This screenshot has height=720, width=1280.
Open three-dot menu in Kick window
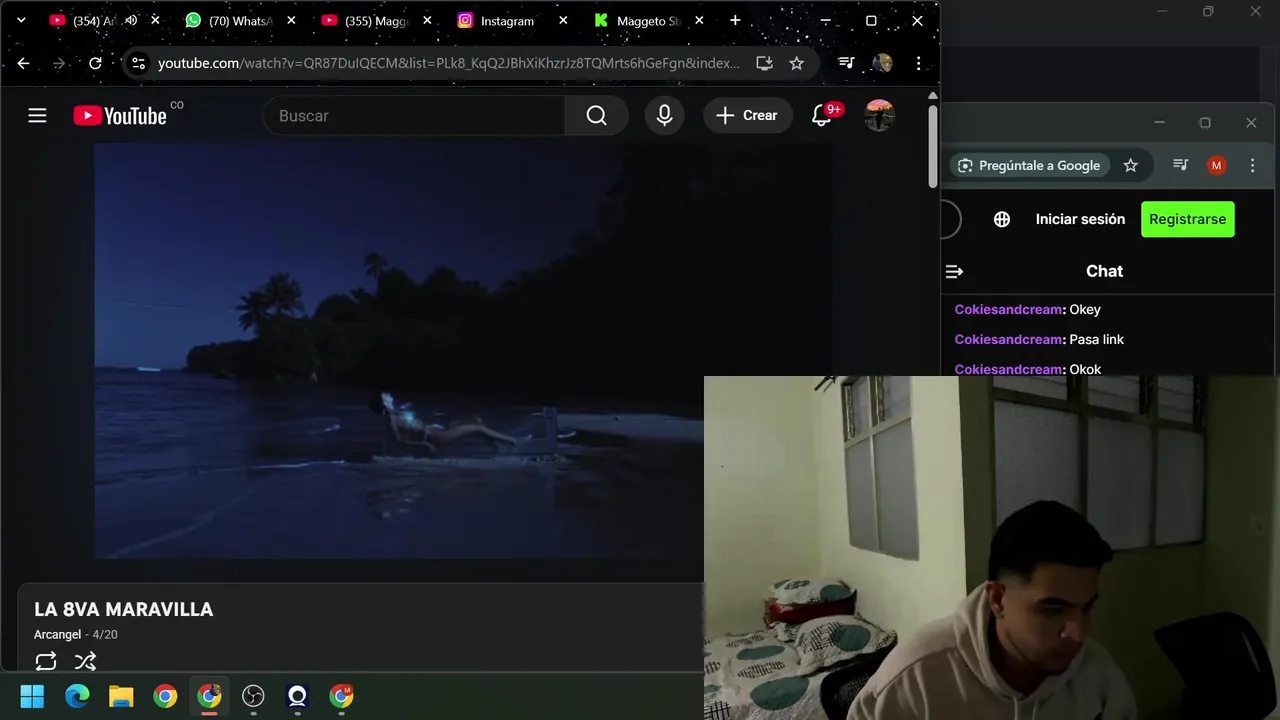coord(1252,166)
